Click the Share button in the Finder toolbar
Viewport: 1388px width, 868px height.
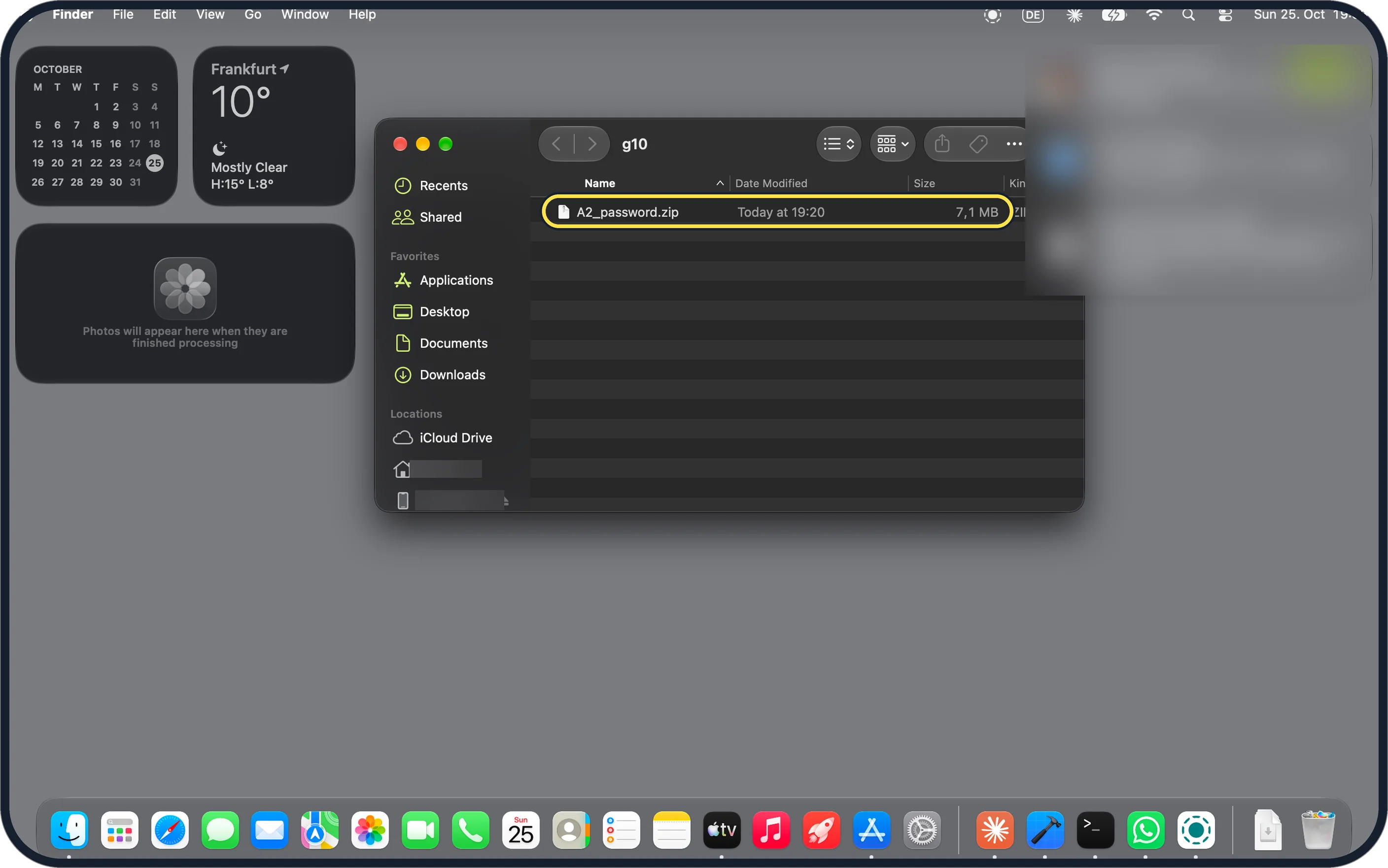942,143
